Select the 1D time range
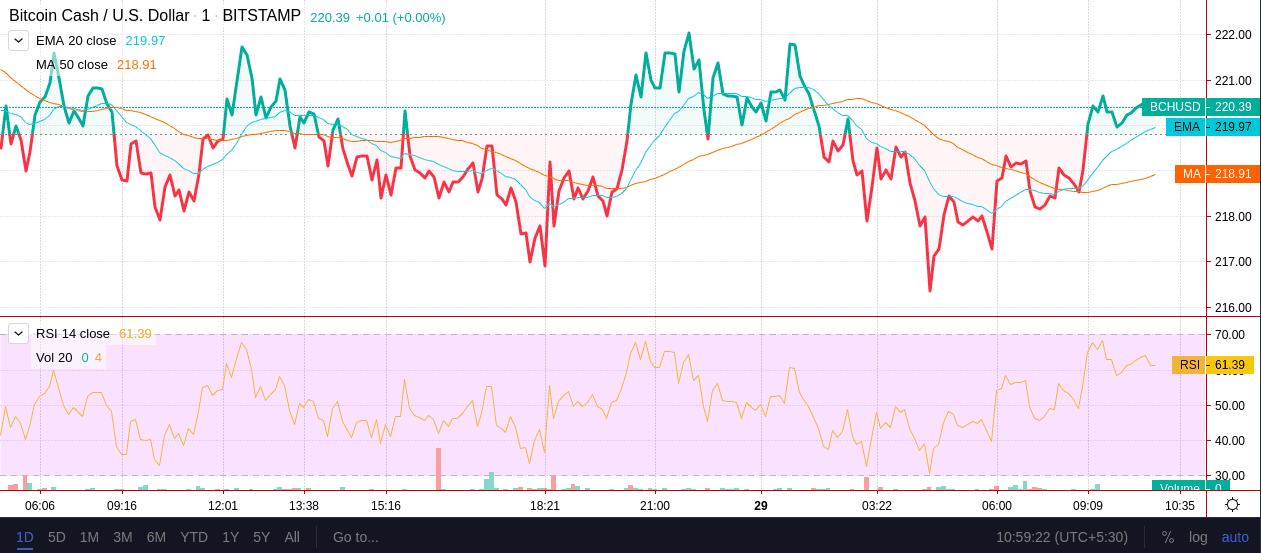This screenshot has width=1261, height=553. click(25, 537)
